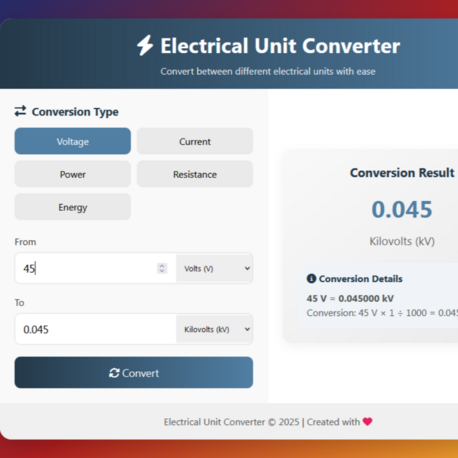This screenshot has height=458, width=458.
Task: Click the large 0.045 result value
Action: pos(402,209)
